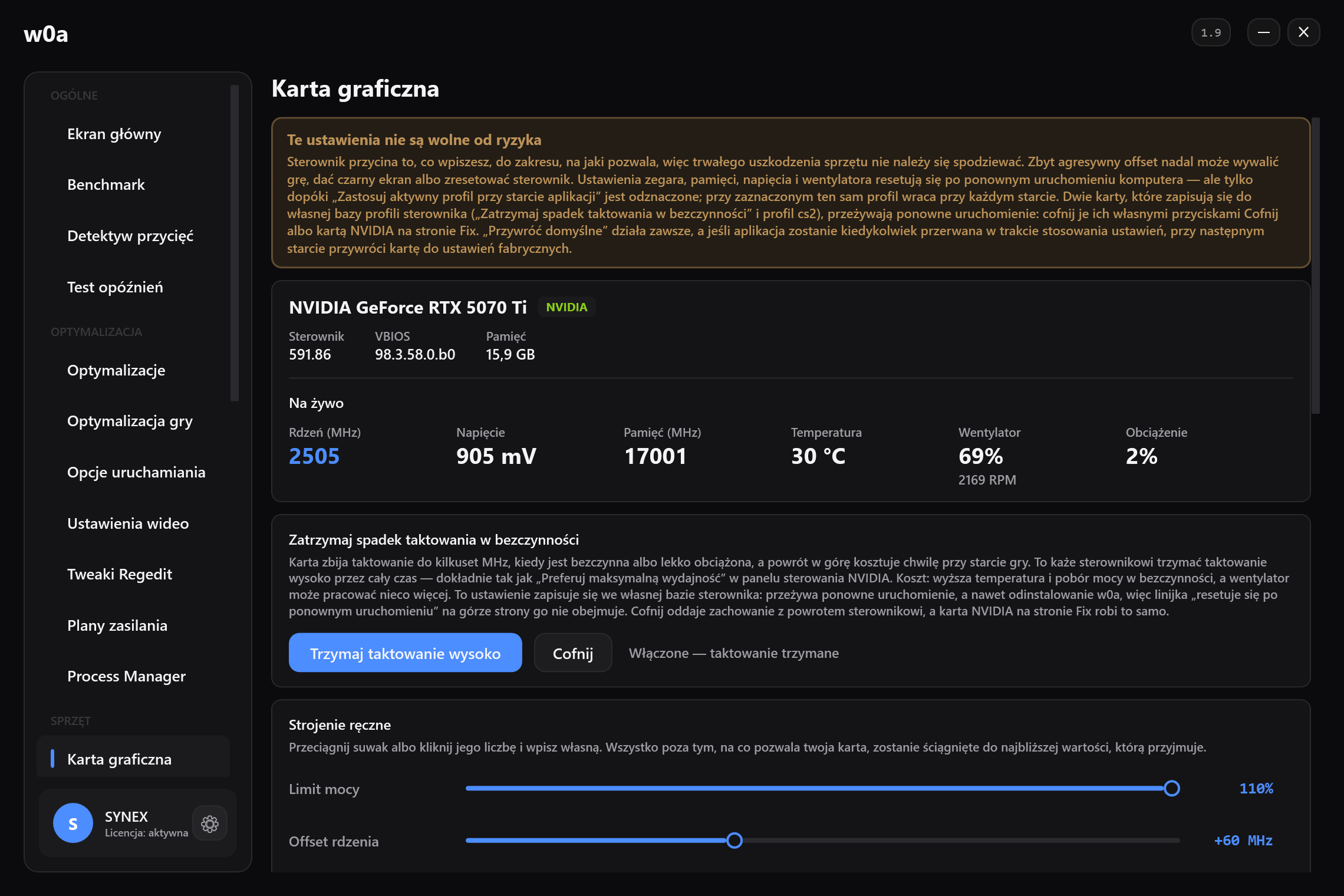The width and height of the screenshot is (1344, 896).
Task: Click the 2169 RPM fan value
Action: pos(987,480)
